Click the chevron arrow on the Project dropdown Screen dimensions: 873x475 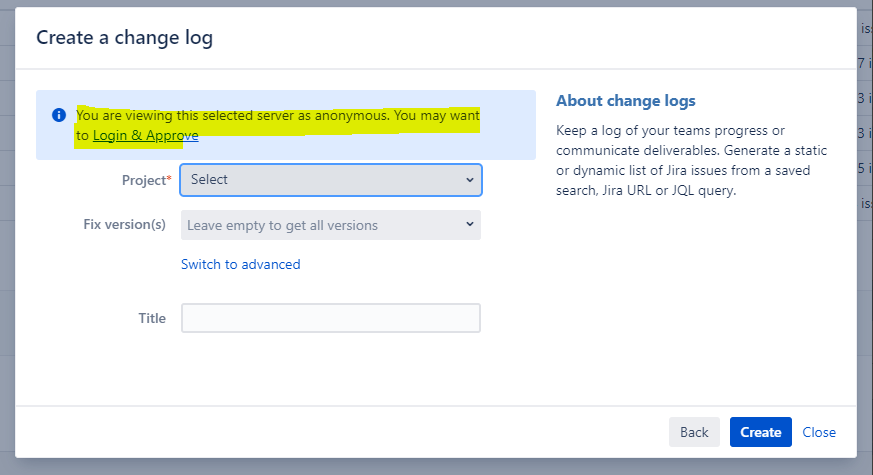[470, 180]
